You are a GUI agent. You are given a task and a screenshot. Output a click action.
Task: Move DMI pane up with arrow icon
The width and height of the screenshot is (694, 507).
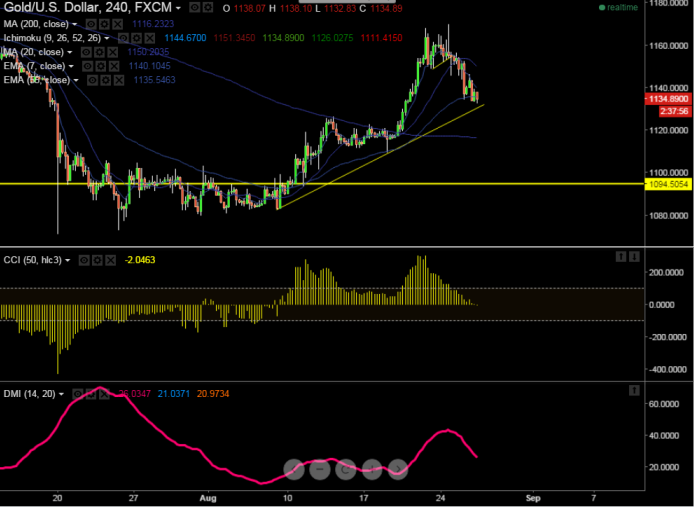coord(634,390)
